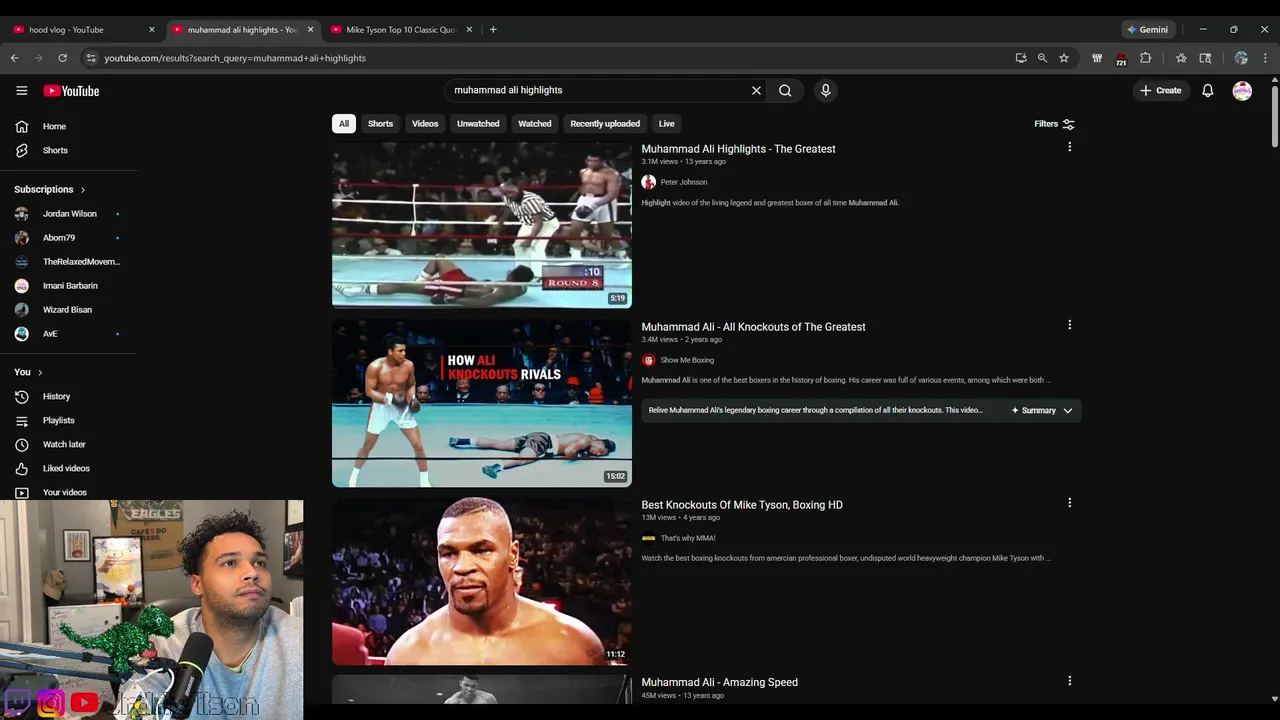Open options menu for Amazing Speed video
The image size is (1280, 720).
1069,681
